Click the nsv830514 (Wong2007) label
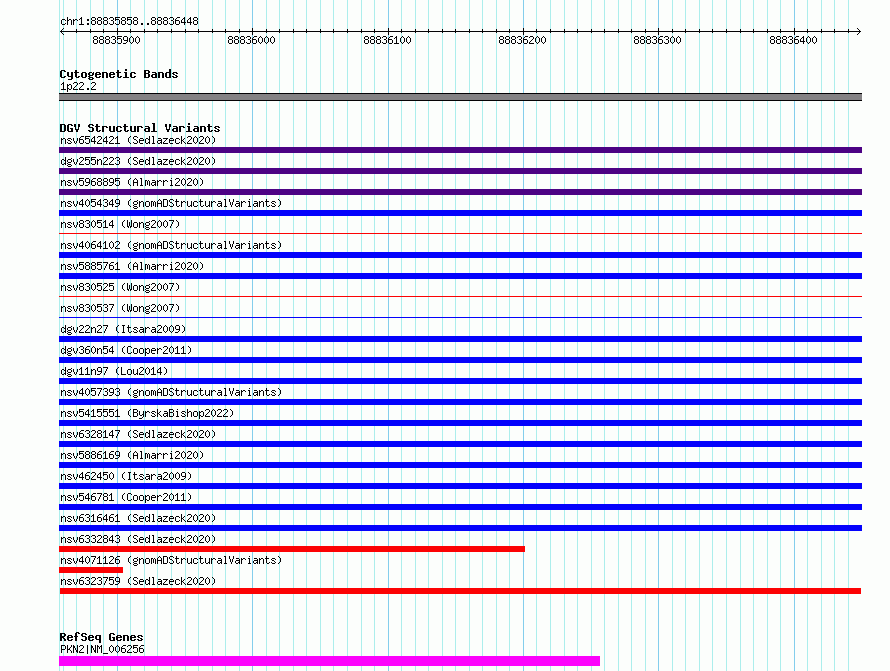The height and width of the screenshot is (671, 890). [120, 224]
